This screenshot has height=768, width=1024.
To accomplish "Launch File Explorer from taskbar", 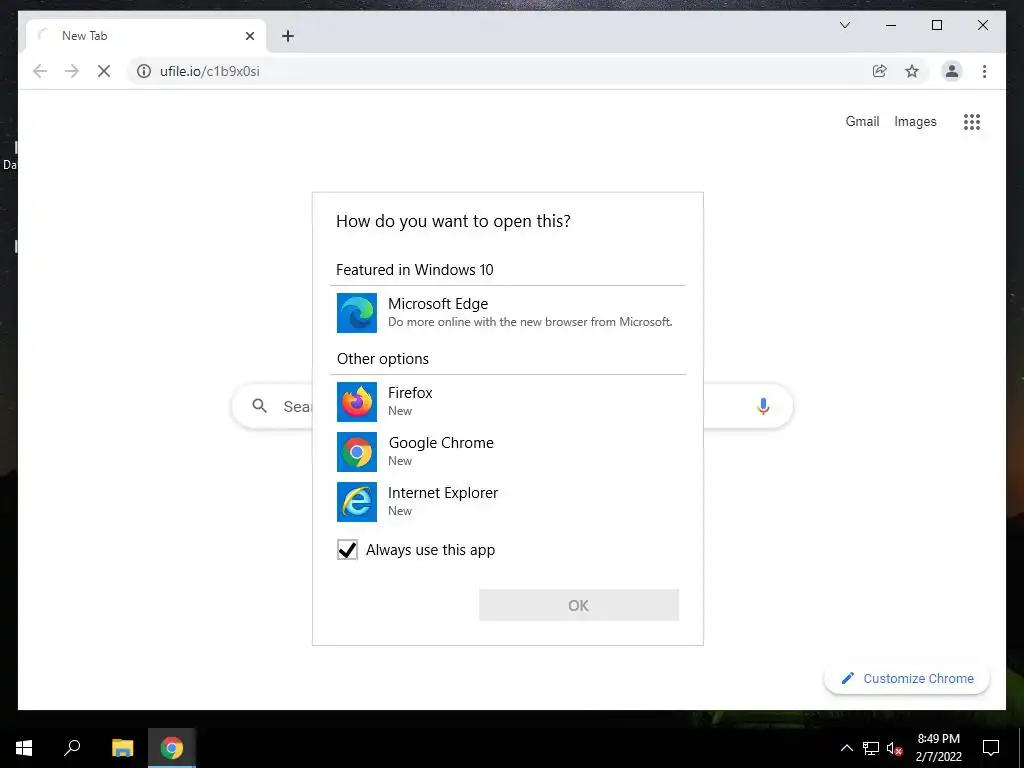I will click(122, 748).
